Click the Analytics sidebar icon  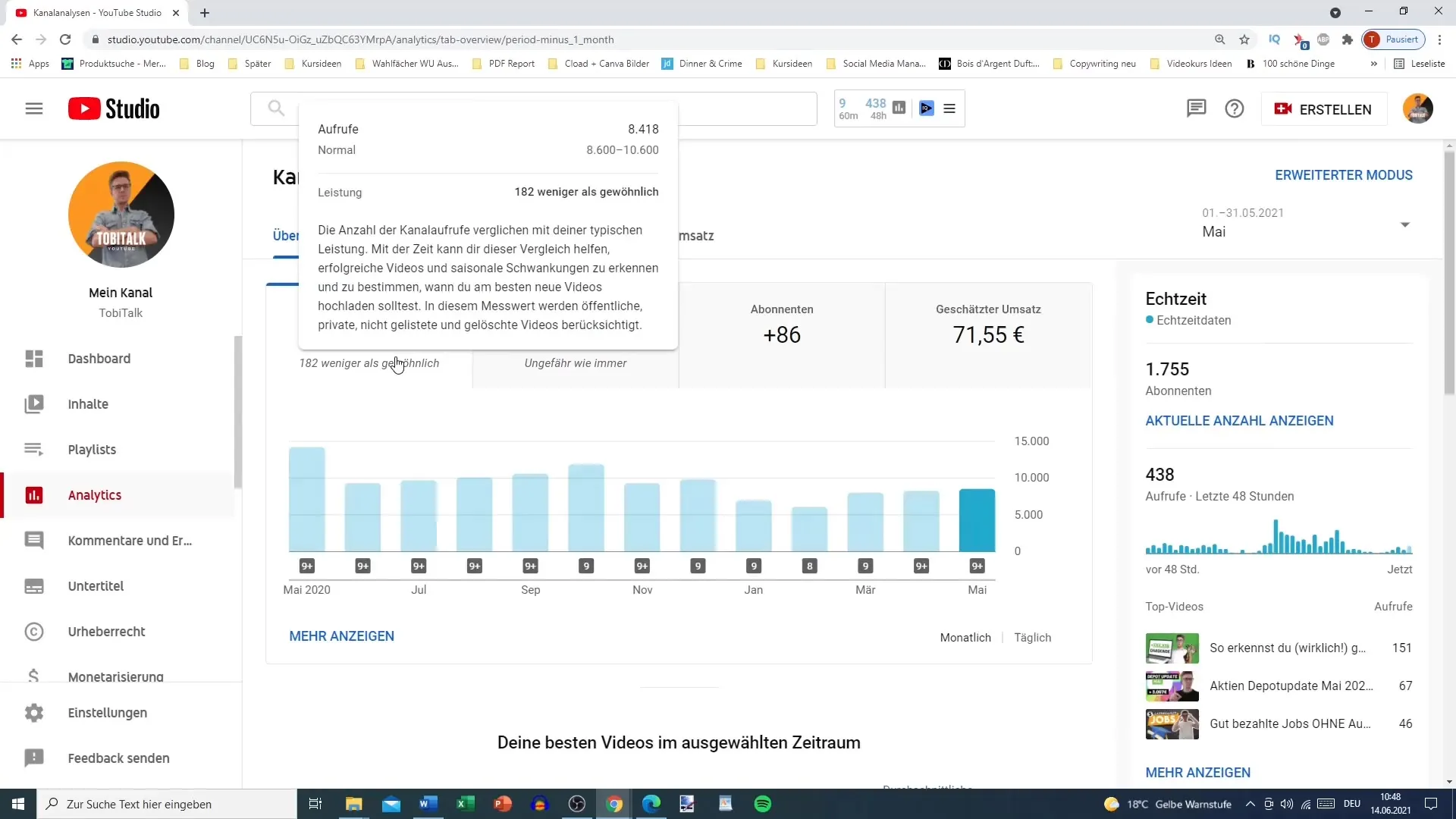pos(33,495)
